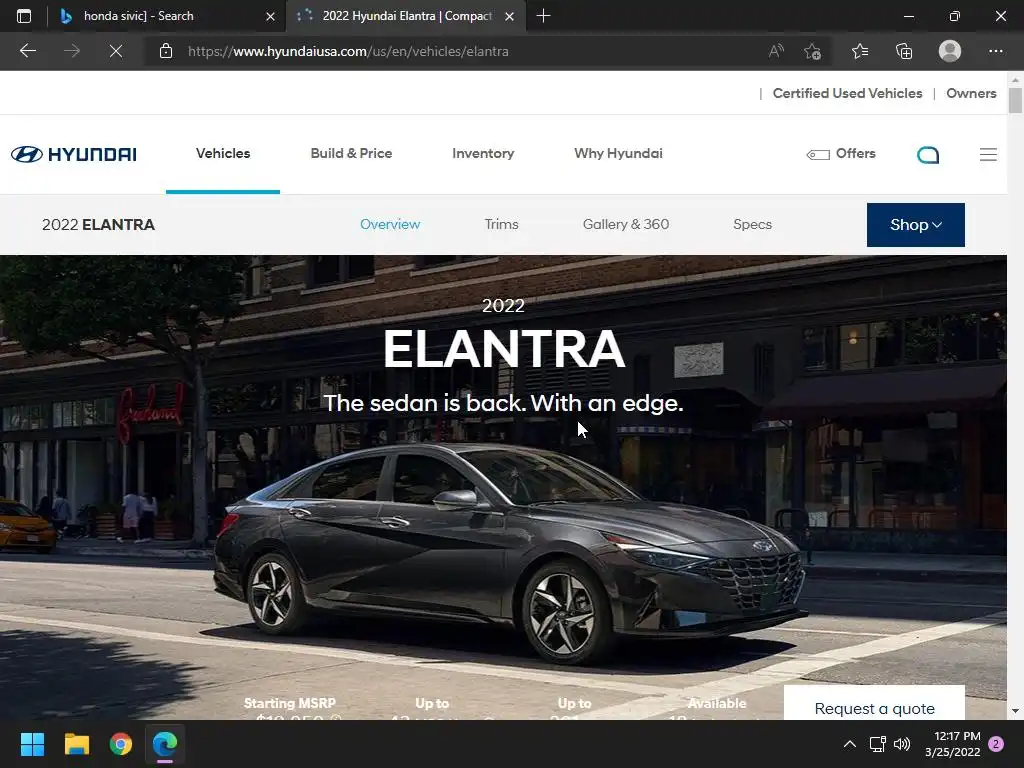Viewport: 1024px width, 768px height.
Task: Select the Overview sub-tab
Action: coord(390,224)
